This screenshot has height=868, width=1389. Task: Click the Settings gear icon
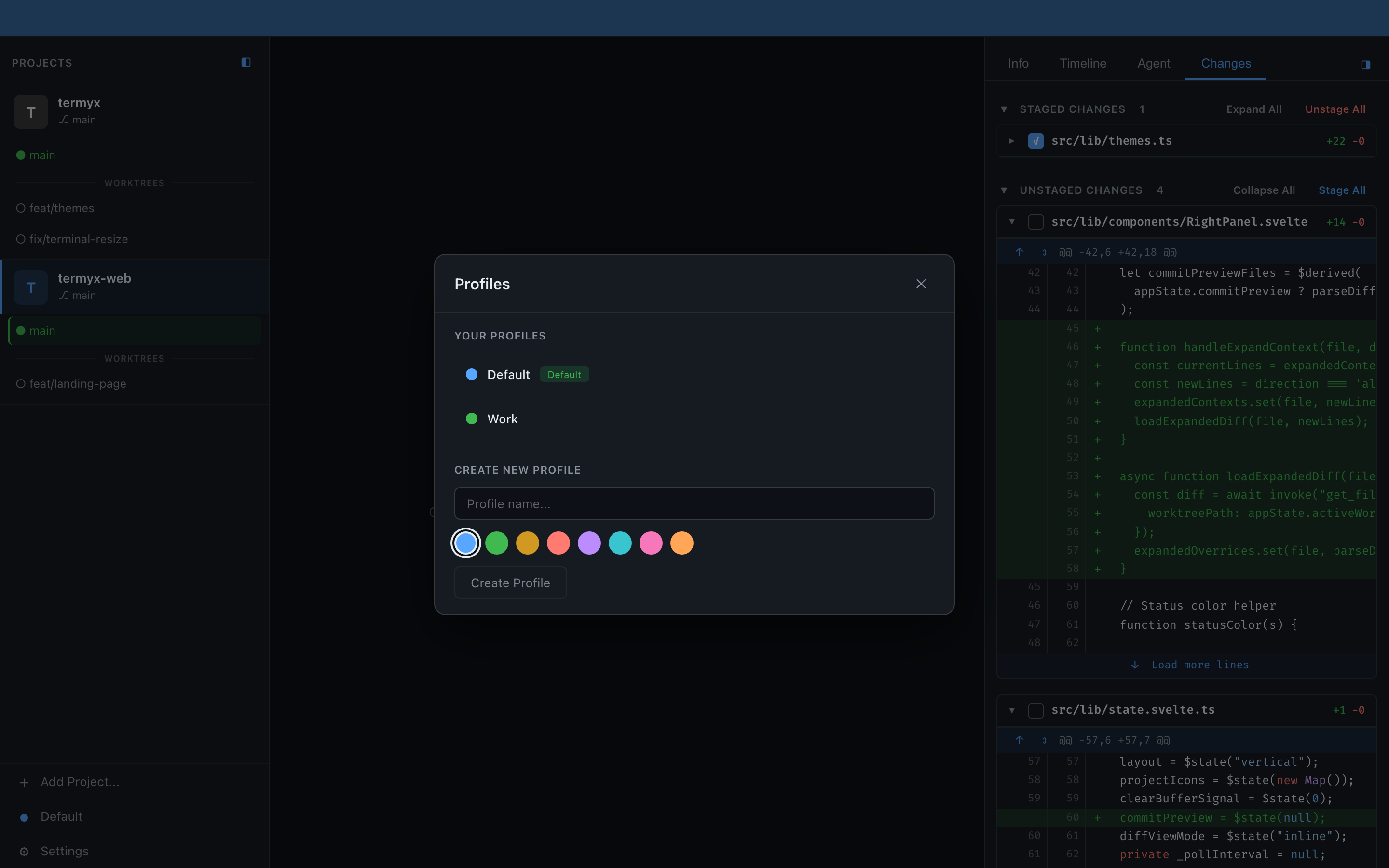tap(24, 851)
